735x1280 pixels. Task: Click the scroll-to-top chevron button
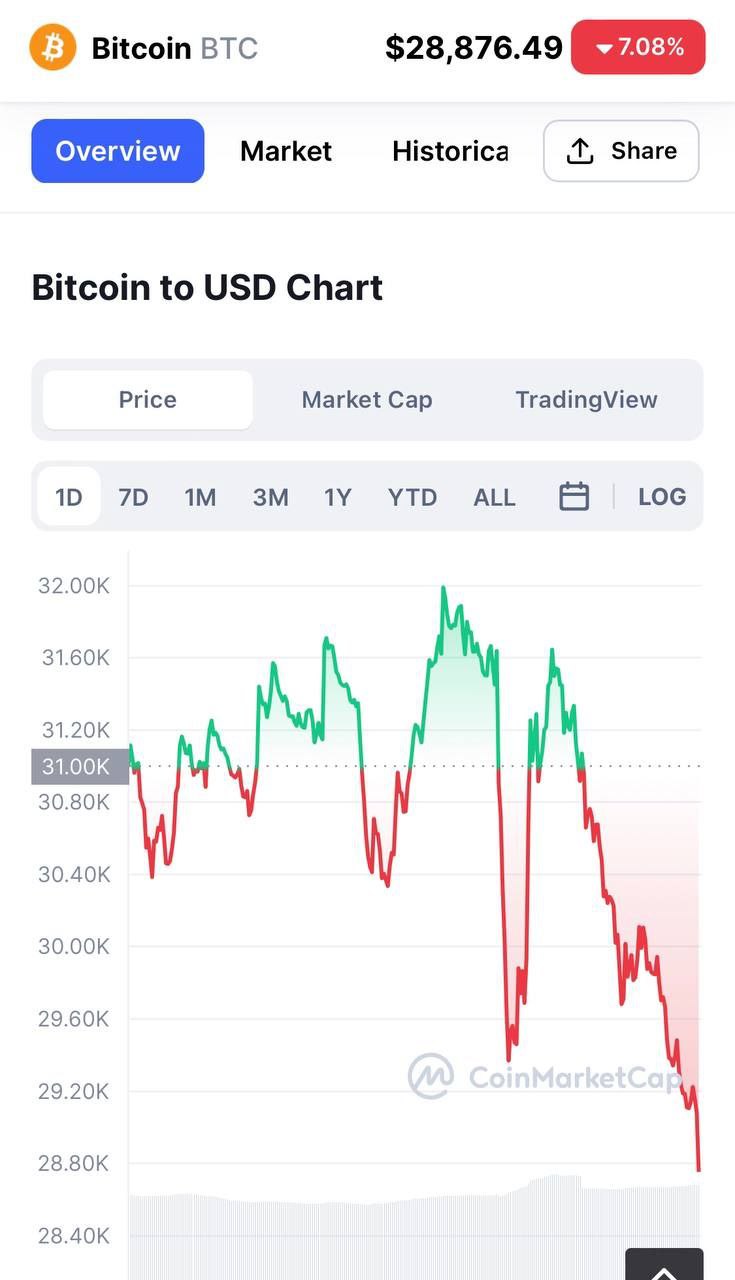pyautogui.click(x=664, y=1266)
